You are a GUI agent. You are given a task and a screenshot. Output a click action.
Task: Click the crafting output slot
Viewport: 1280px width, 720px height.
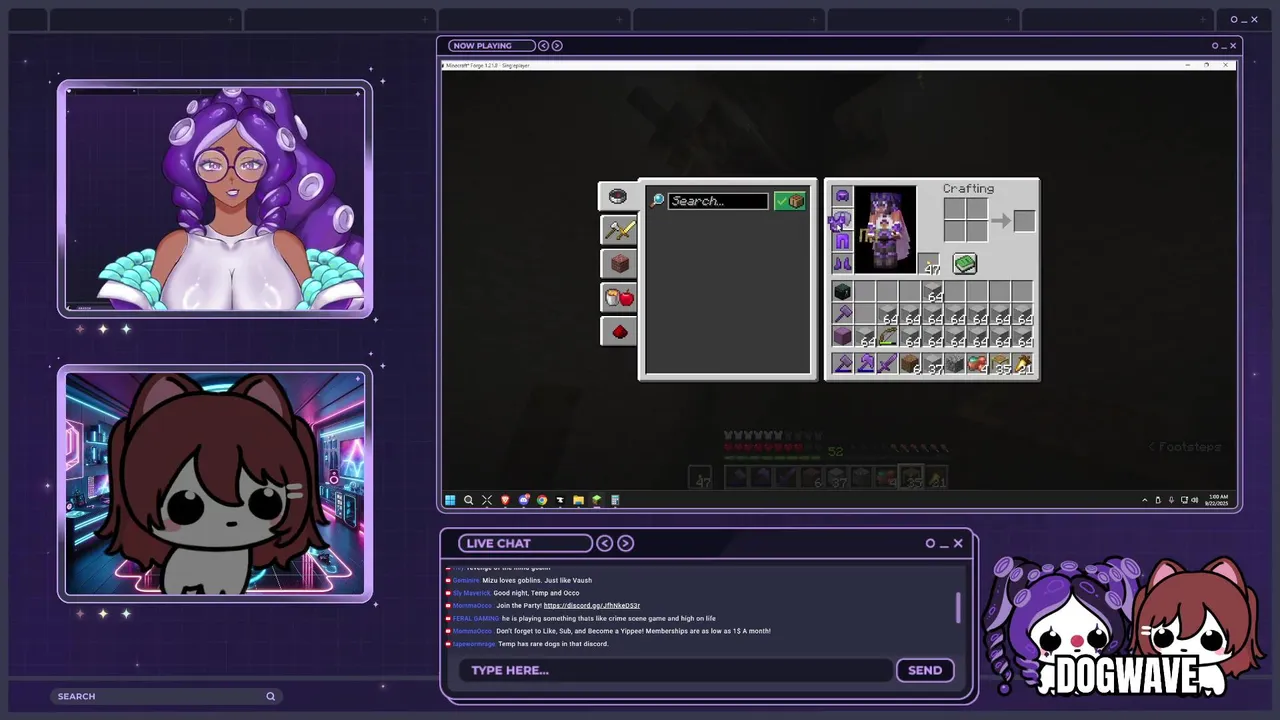click(x=1024, y=220)
